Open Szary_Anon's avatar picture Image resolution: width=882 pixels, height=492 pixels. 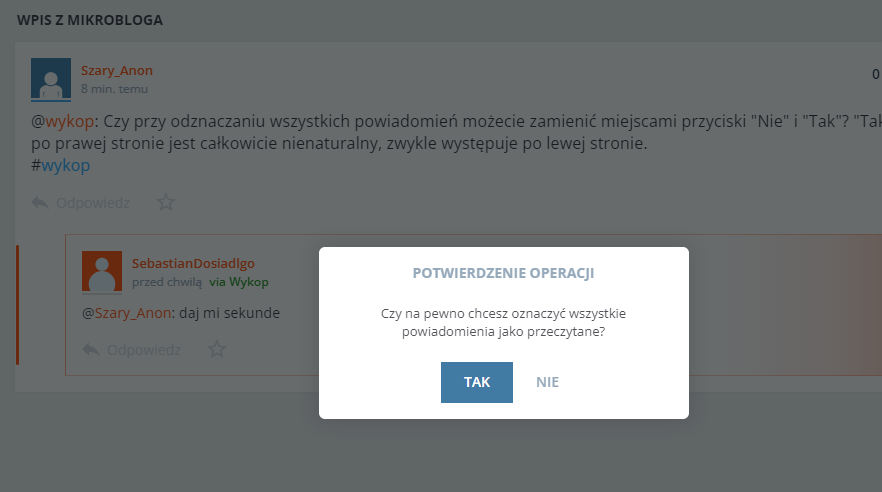pos(51,78)
